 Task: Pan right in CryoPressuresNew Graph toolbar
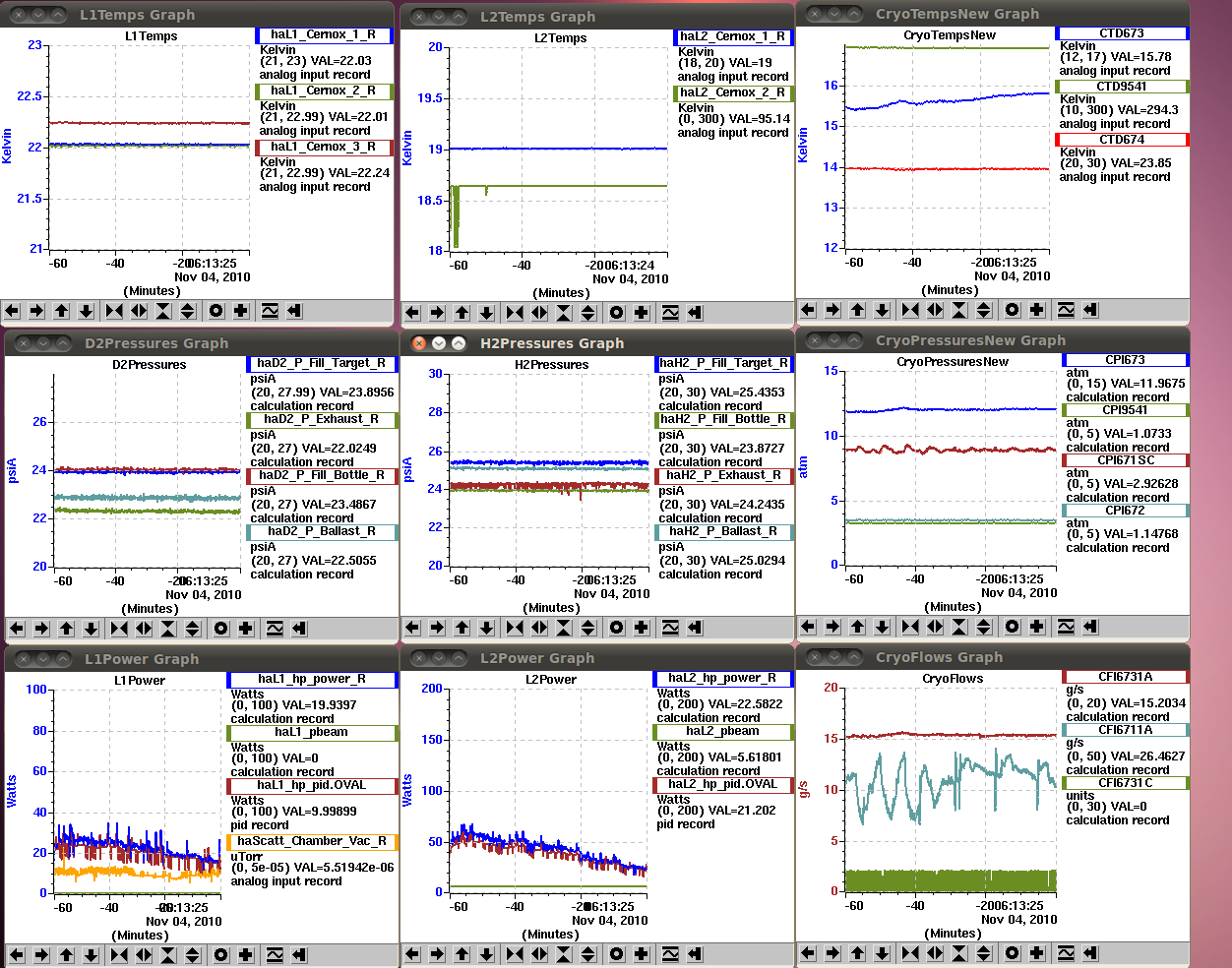coord(833,627)
